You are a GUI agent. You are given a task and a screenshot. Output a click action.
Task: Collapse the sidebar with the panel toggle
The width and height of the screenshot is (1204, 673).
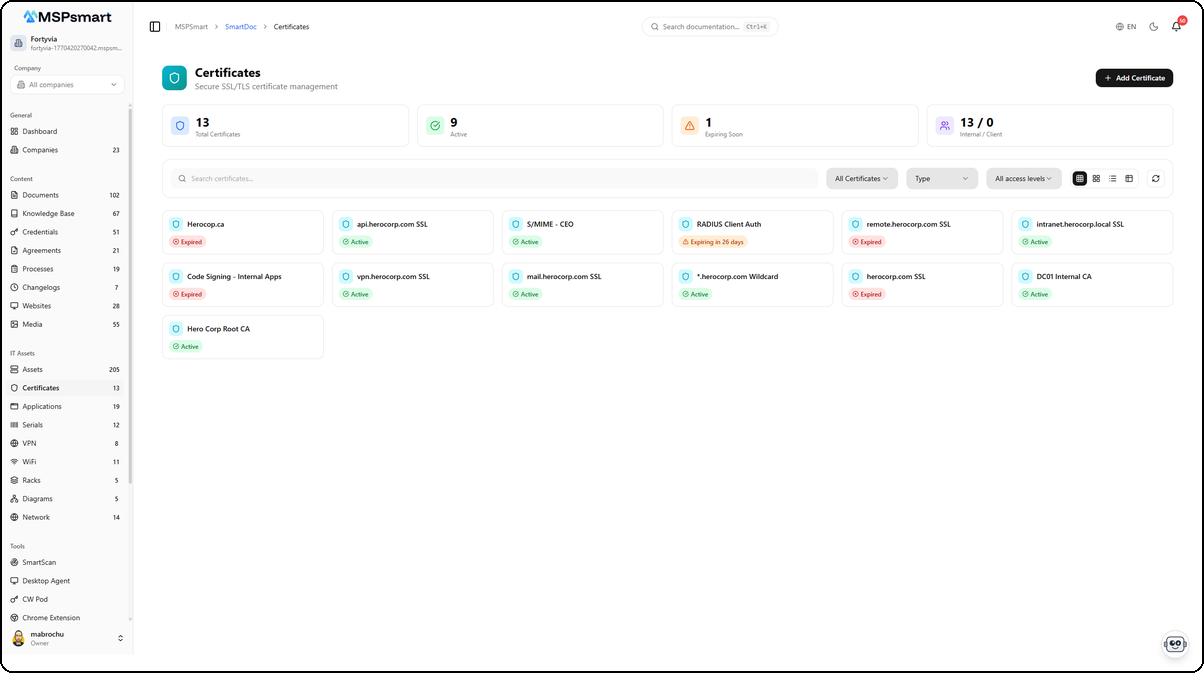[154, 26]
